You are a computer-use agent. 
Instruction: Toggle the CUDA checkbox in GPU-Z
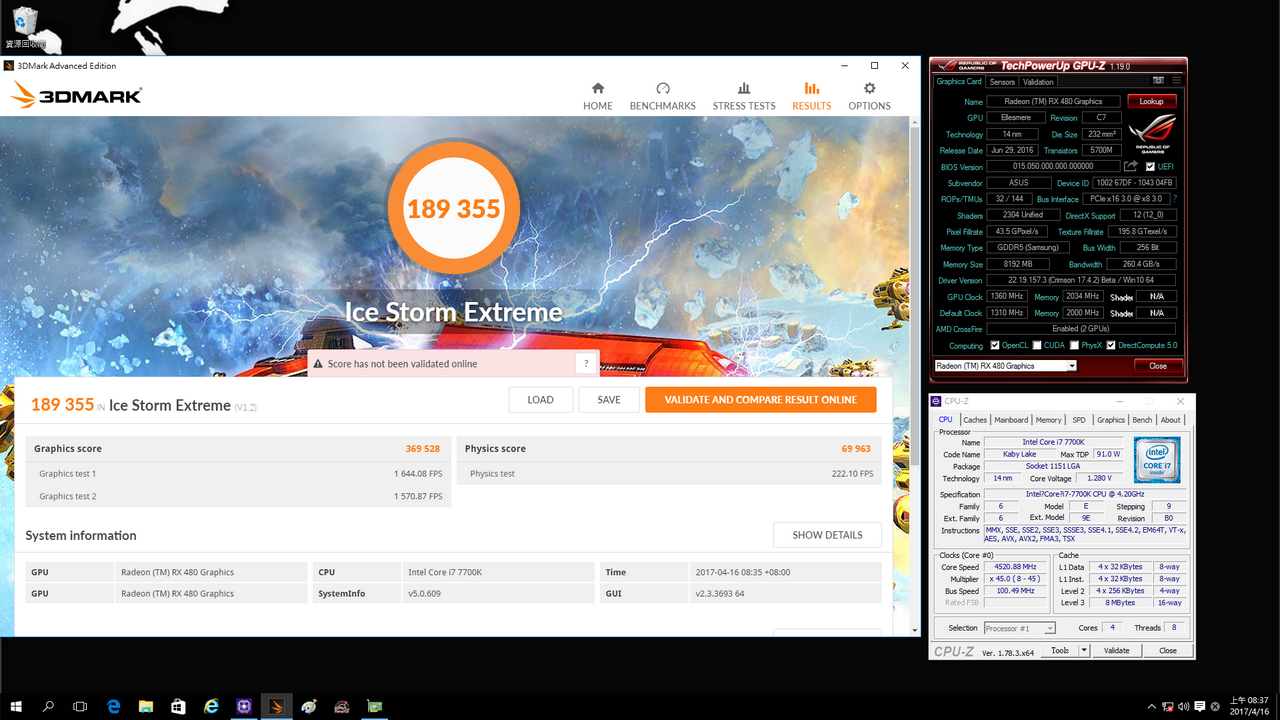1035,345
